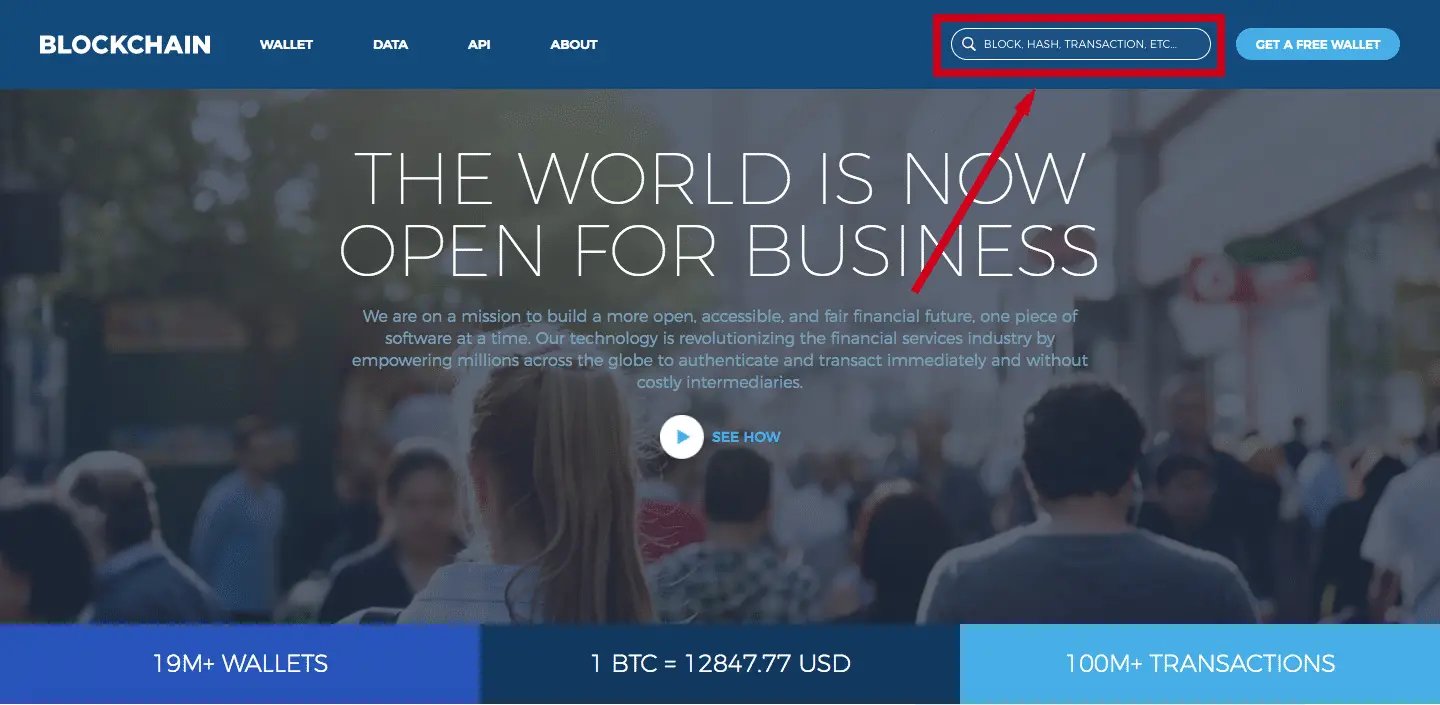The image size is (1440, 705).
Task: Open the WALLET menu
Action: coord(286,45)
